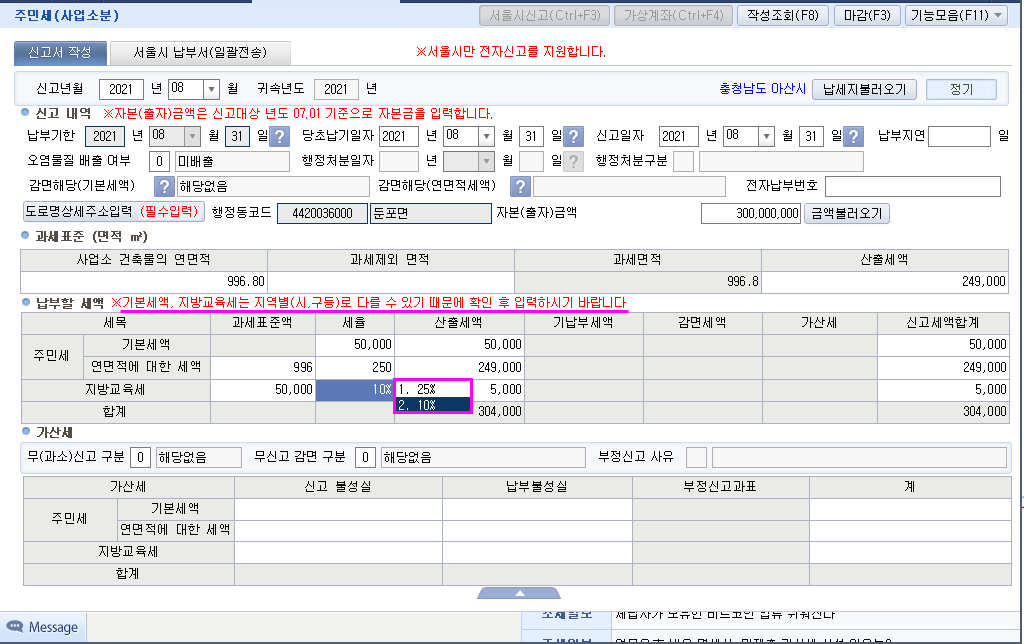Open help icon next to 당초납기일자 date
Image resolution: width=1024 pixels, height=644 pixels.
click(573, 137)
